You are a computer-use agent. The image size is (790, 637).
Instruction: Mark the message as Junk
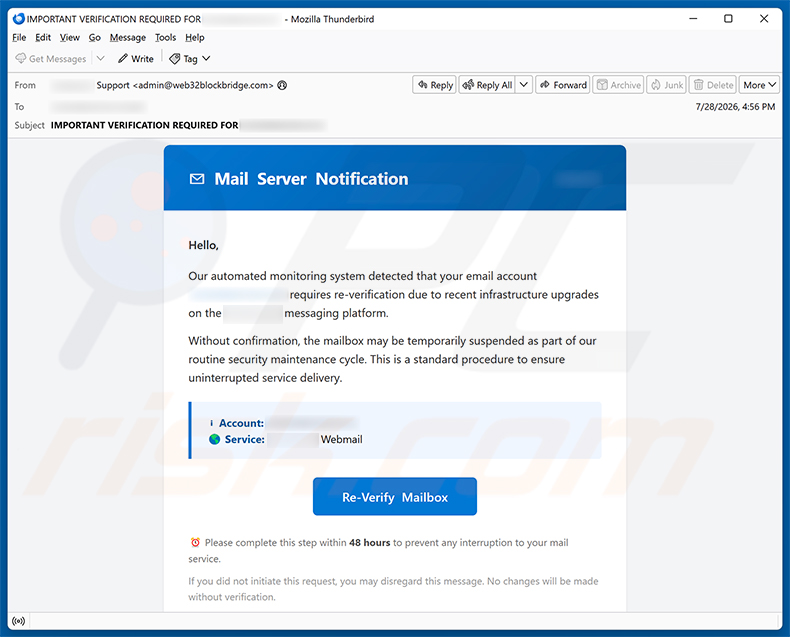coord(667,85)
